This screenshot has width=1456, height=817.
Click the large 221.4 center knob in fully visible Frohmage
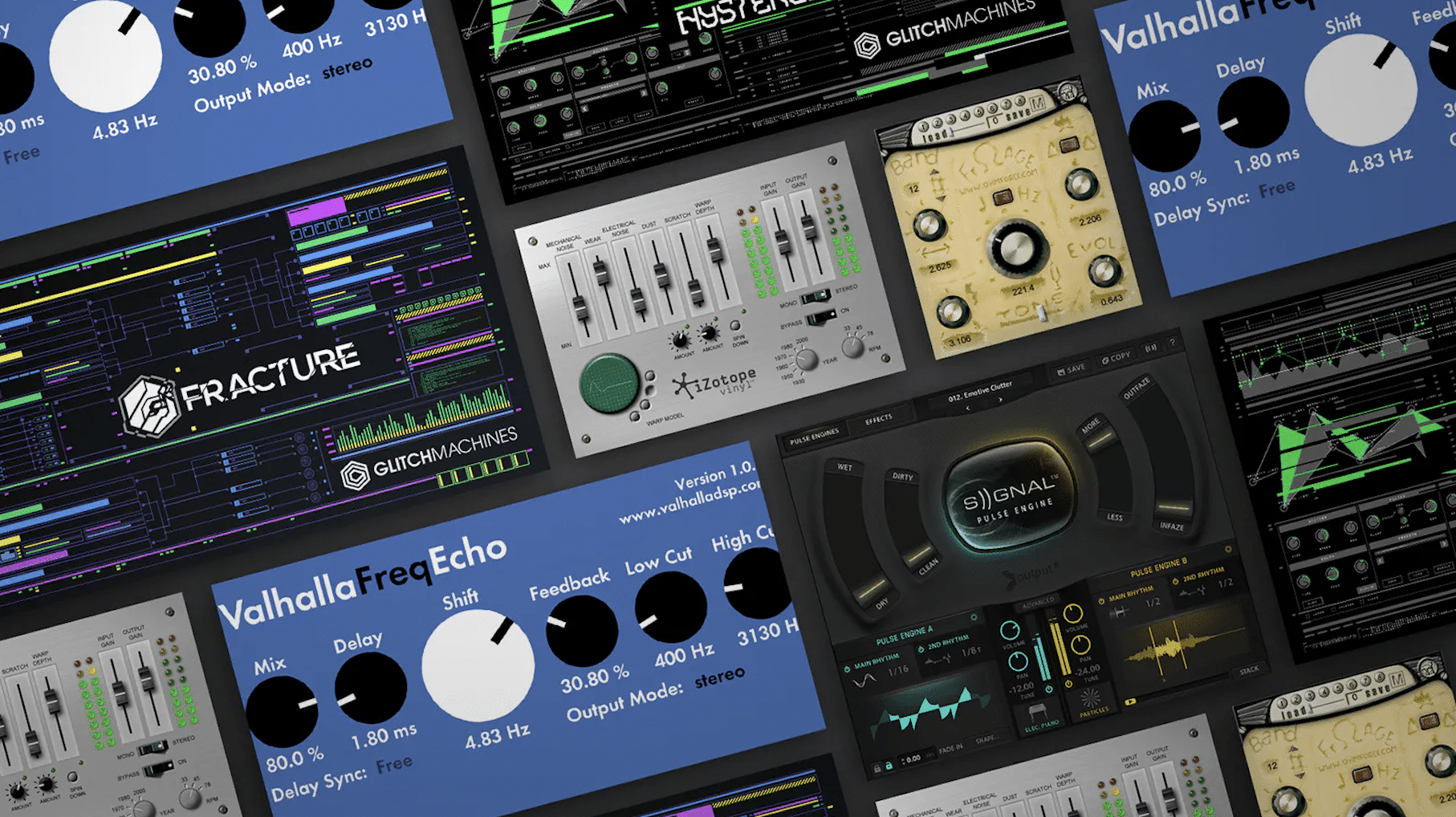tap(1018, 246)
